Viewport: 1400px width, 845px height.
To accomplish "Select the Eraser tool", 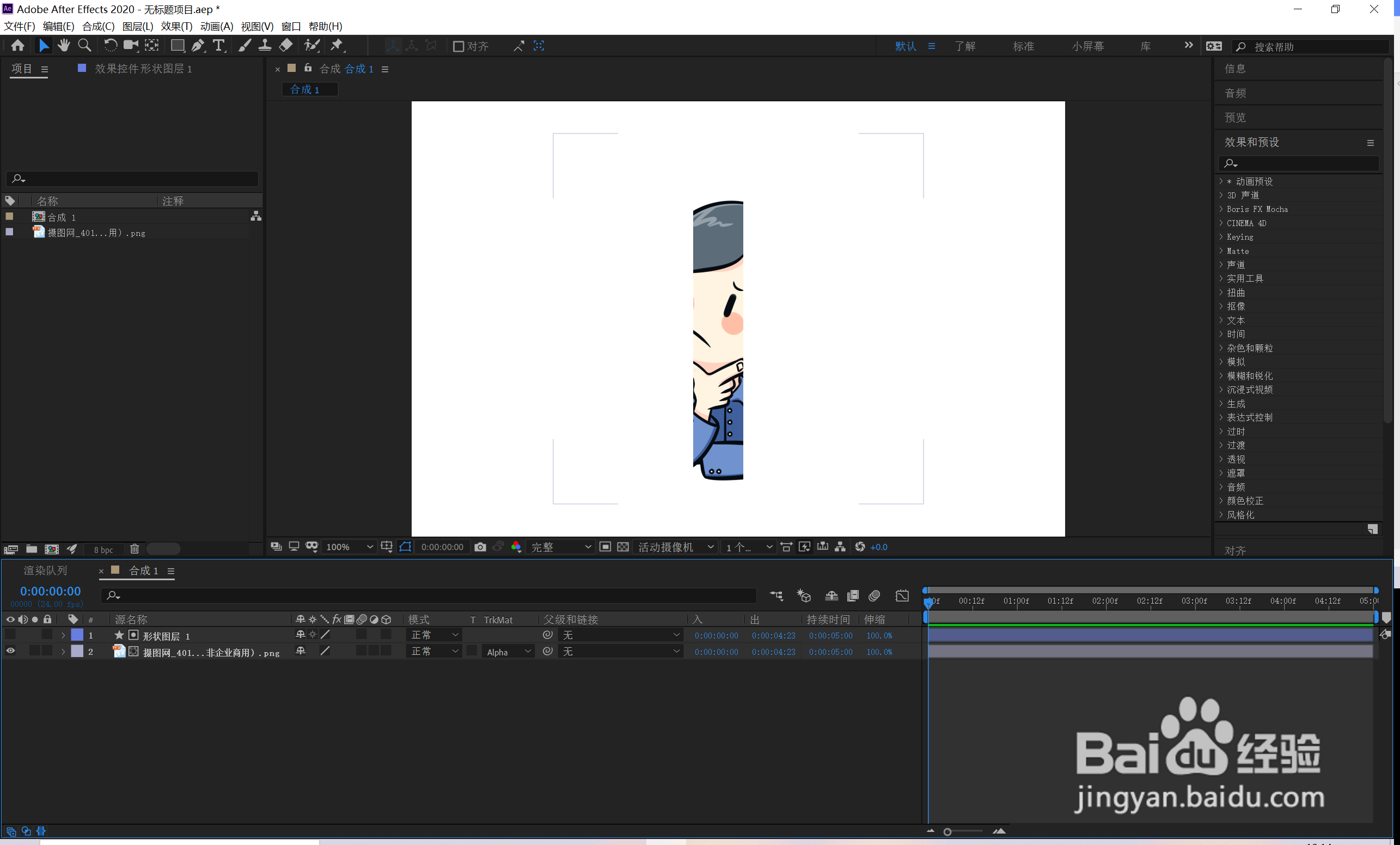I will click(x=286, y=45).
